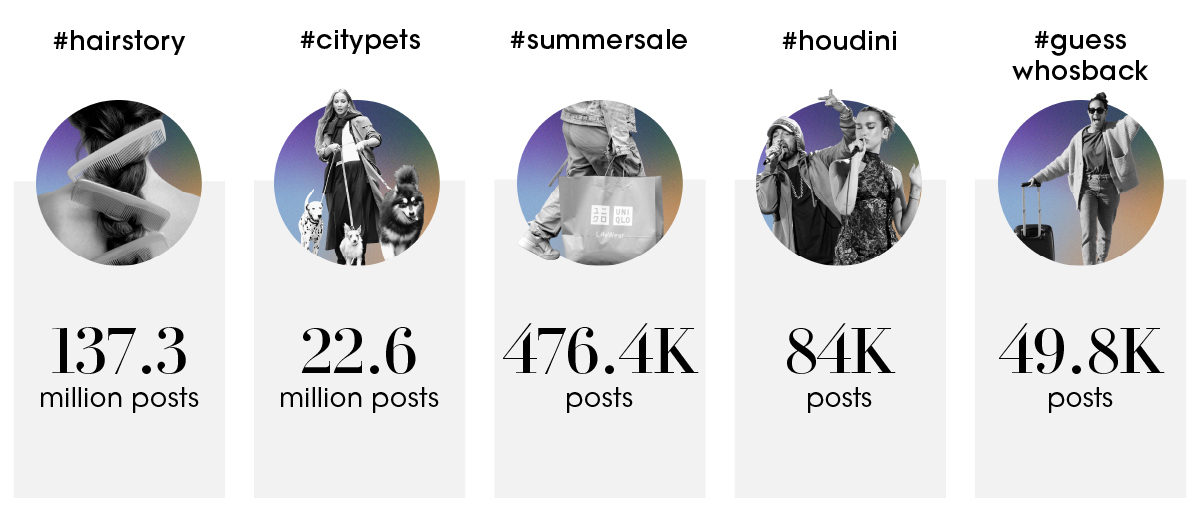Select the 22.6 post count figure
Image resolution: width=1200 pixels, height=515 pixels.
(x=358, y=352)
